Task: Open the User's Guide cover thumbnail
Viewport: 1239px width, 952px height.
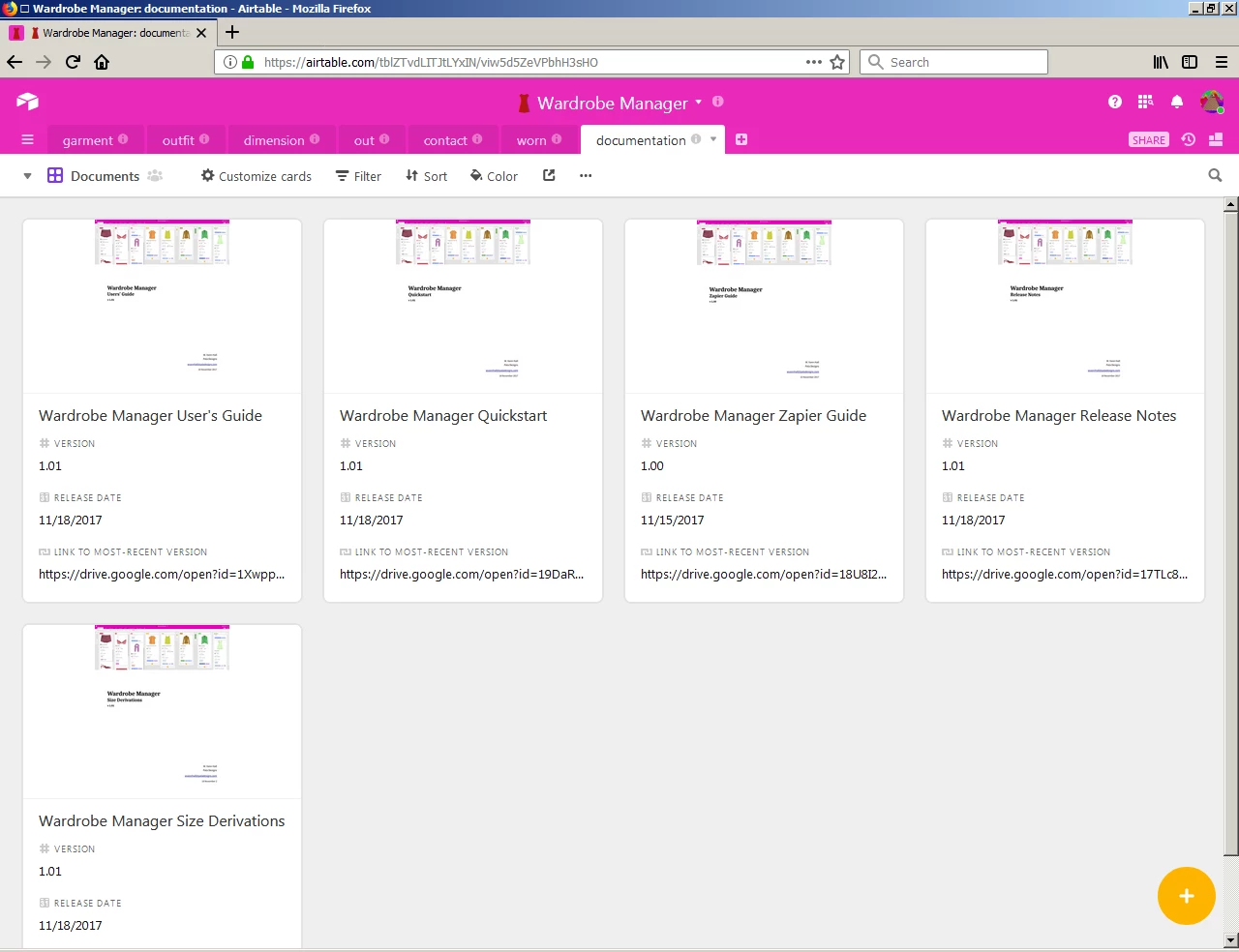Action: coord(162,306)
